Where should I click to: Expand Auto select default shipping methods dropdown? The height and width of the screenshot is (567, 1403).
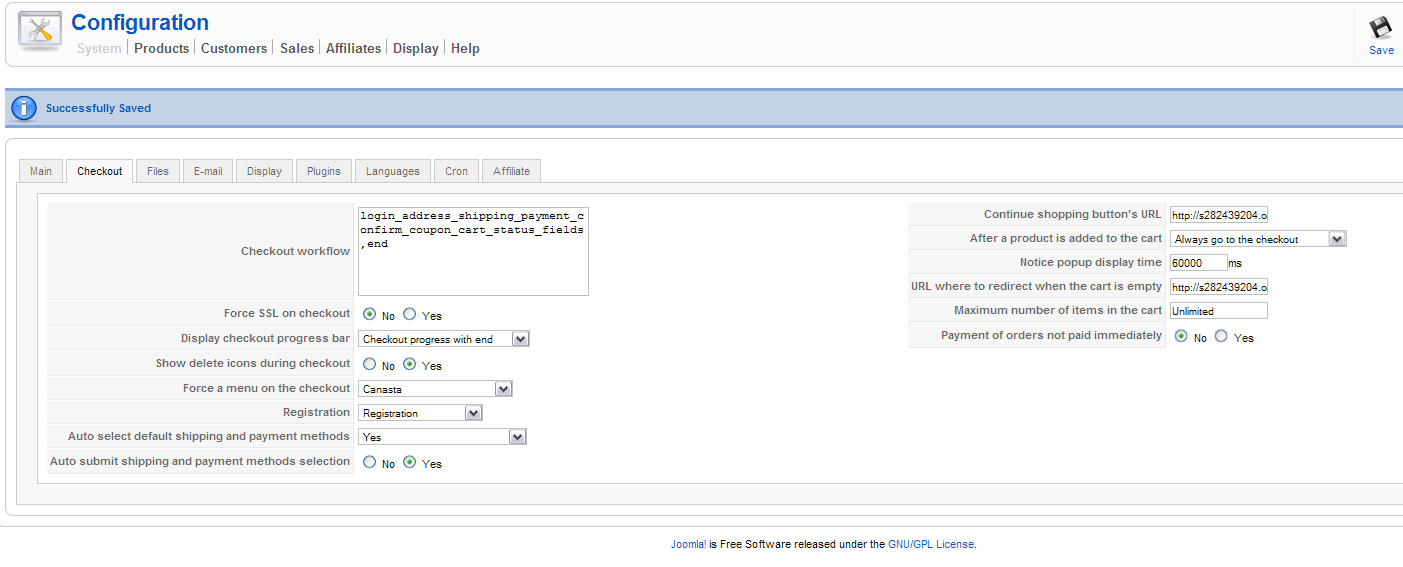click(x=517, y=437)
